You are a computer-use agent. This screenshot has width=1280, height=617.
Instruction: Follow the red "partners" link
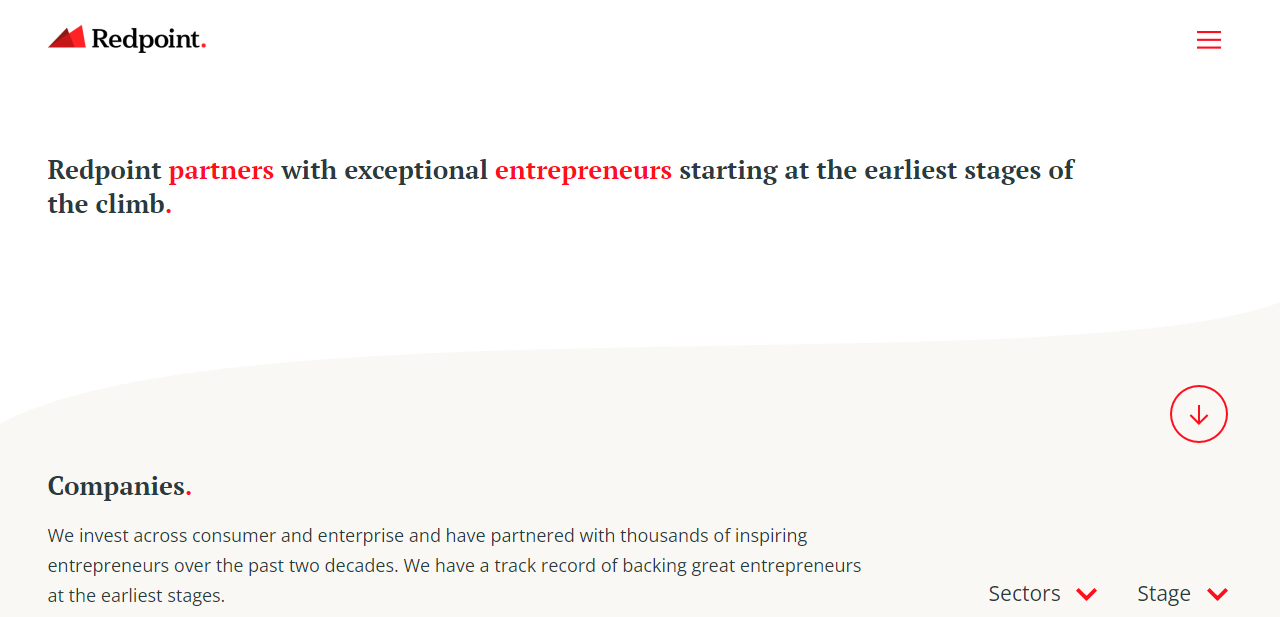[x=221, y=170]
